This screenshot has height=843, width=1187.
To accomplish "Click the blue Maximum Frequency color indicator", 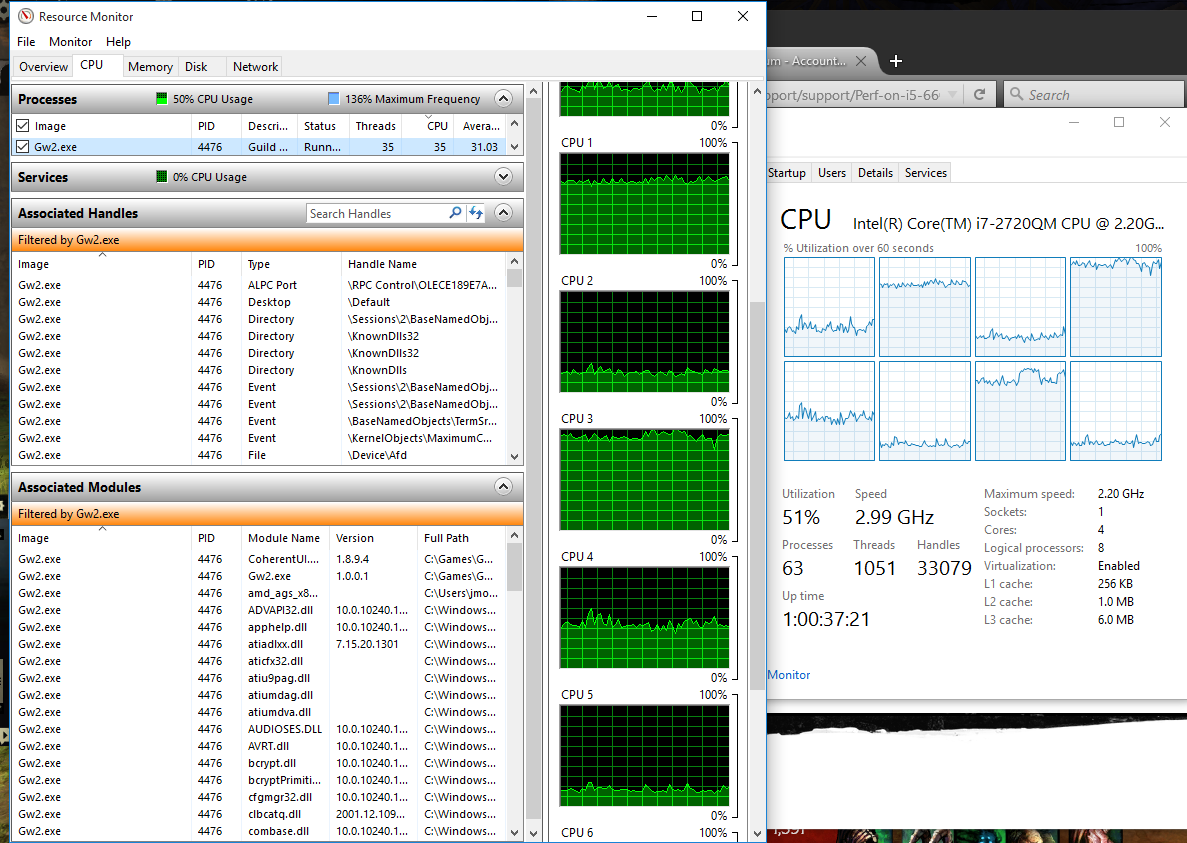I will 334,98.
